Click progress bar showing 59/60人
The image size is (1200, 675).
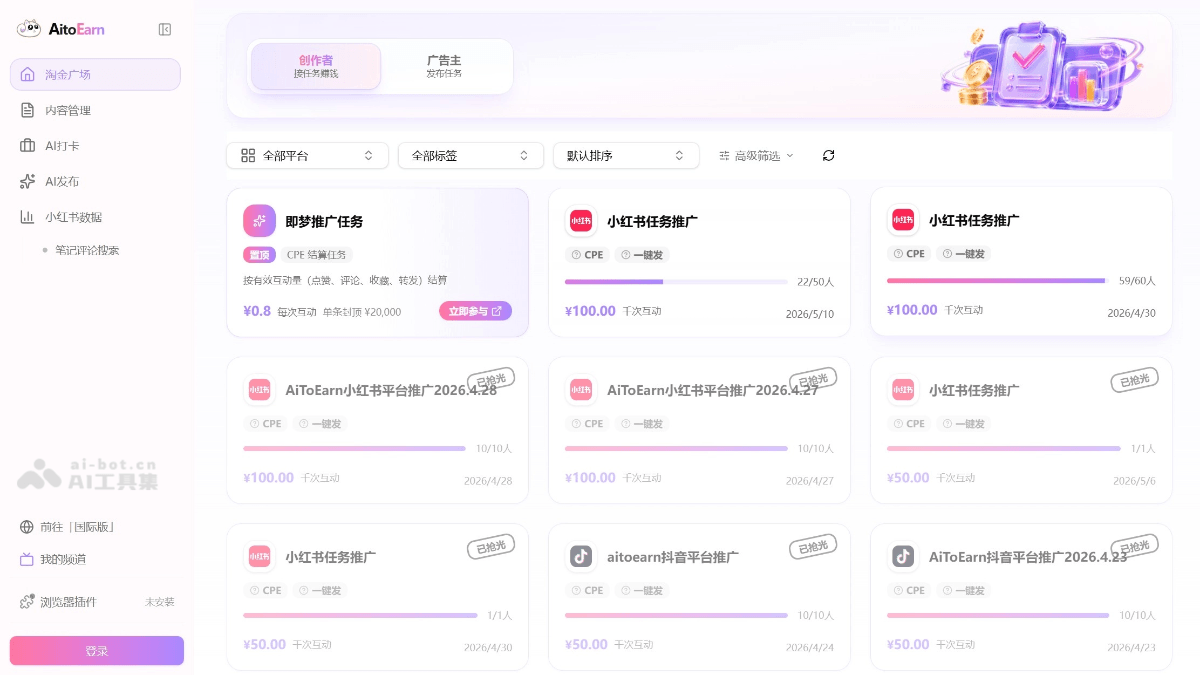click(x=998, y=281)
